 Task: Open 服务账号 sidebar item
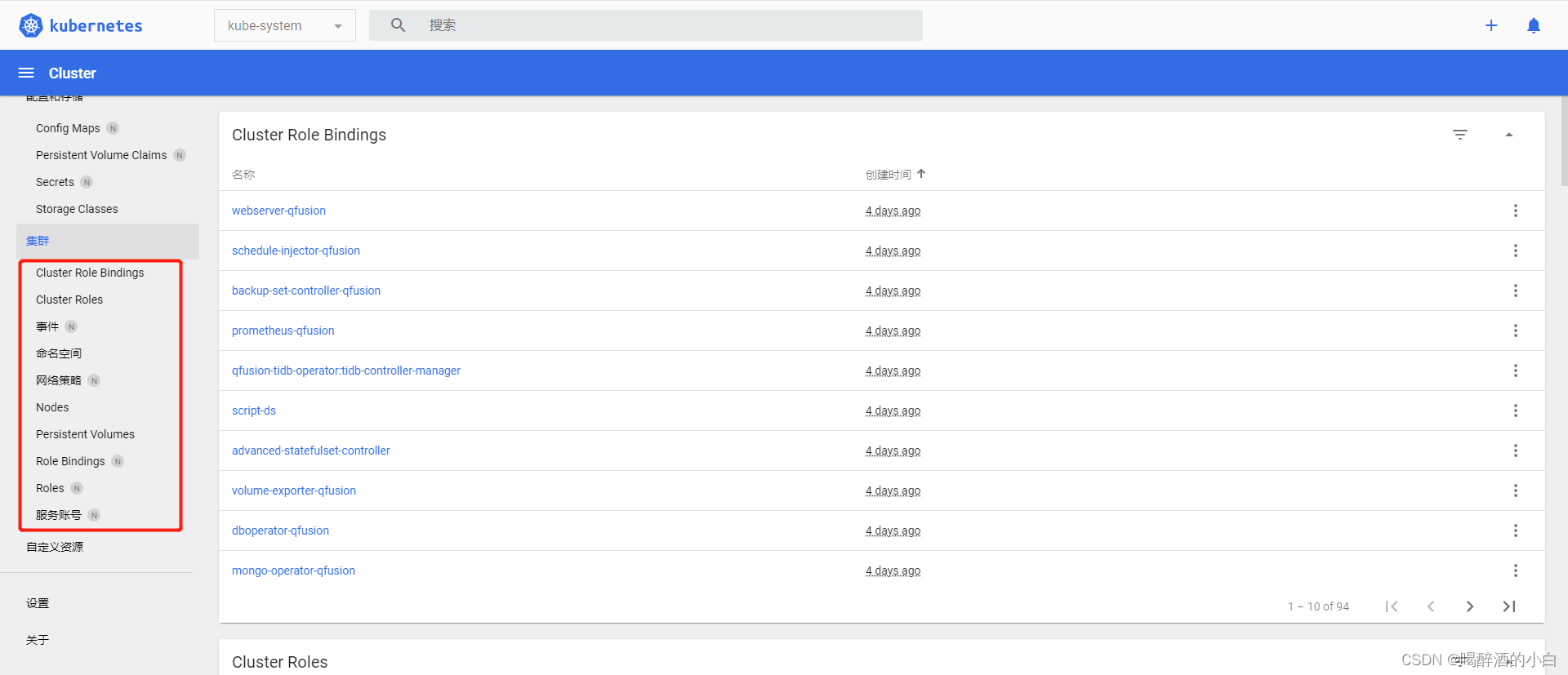[59, 515]
